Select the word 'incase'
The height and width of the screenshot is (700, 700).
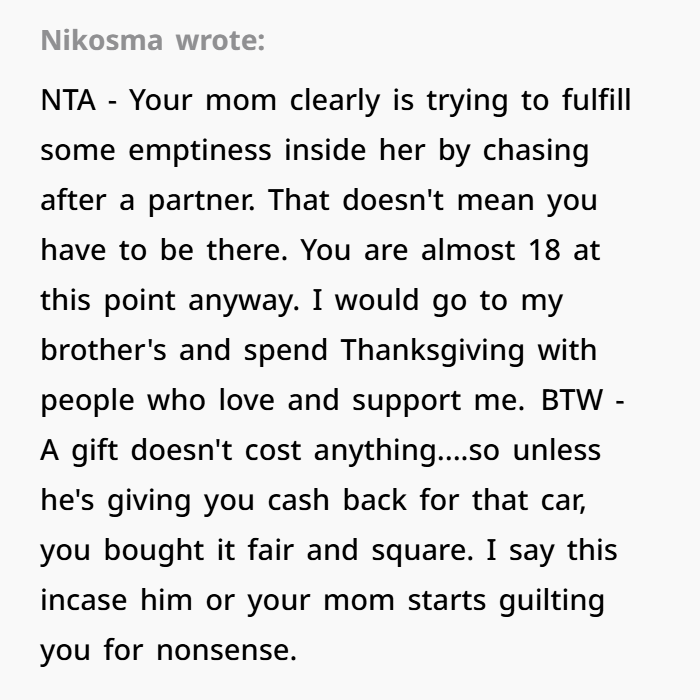84,600
